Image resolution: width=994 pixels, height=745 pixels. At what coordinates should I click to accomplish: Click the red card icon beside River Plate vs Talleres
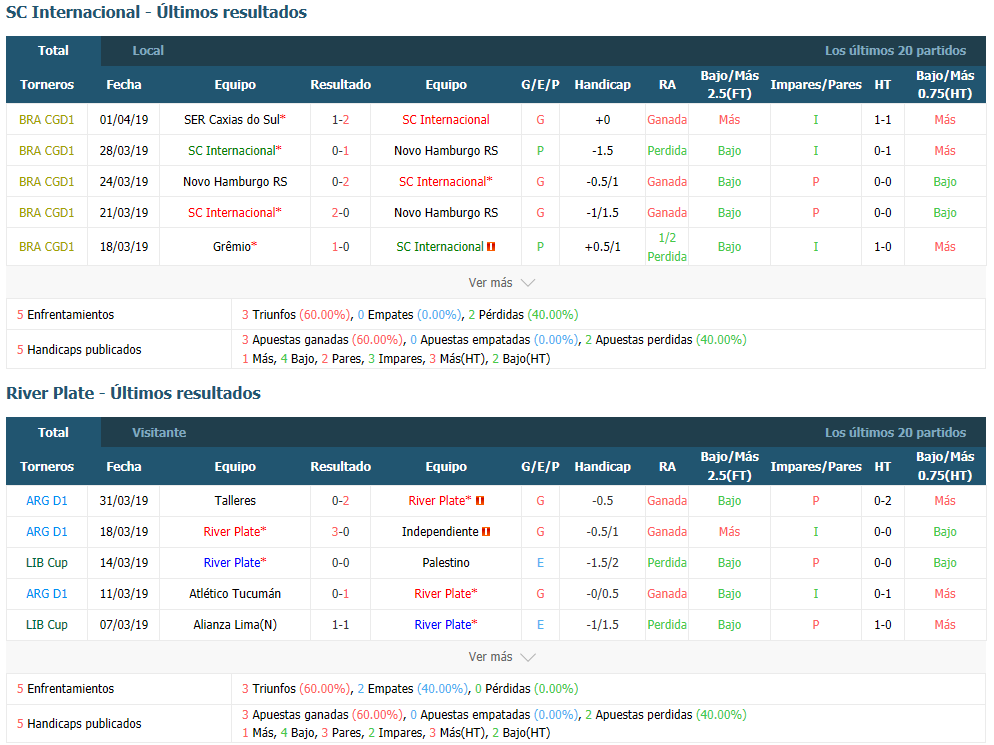pyautogui.click(x=480, y=501)
